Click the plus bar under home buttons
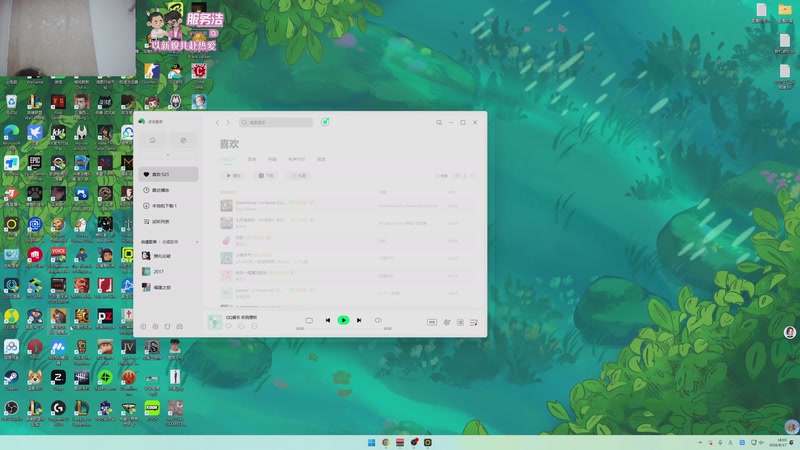The height and width of the screenshot is (450, 800). 168,155
